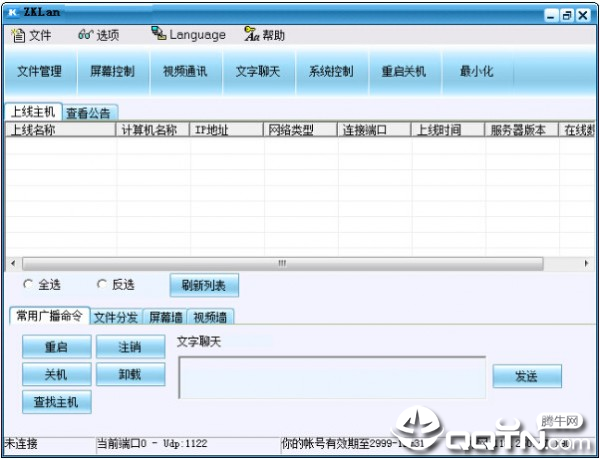
Task: Click the 当前端口 Udp:1122 status text
Action: pyautogui.click(x=152, y=444)
